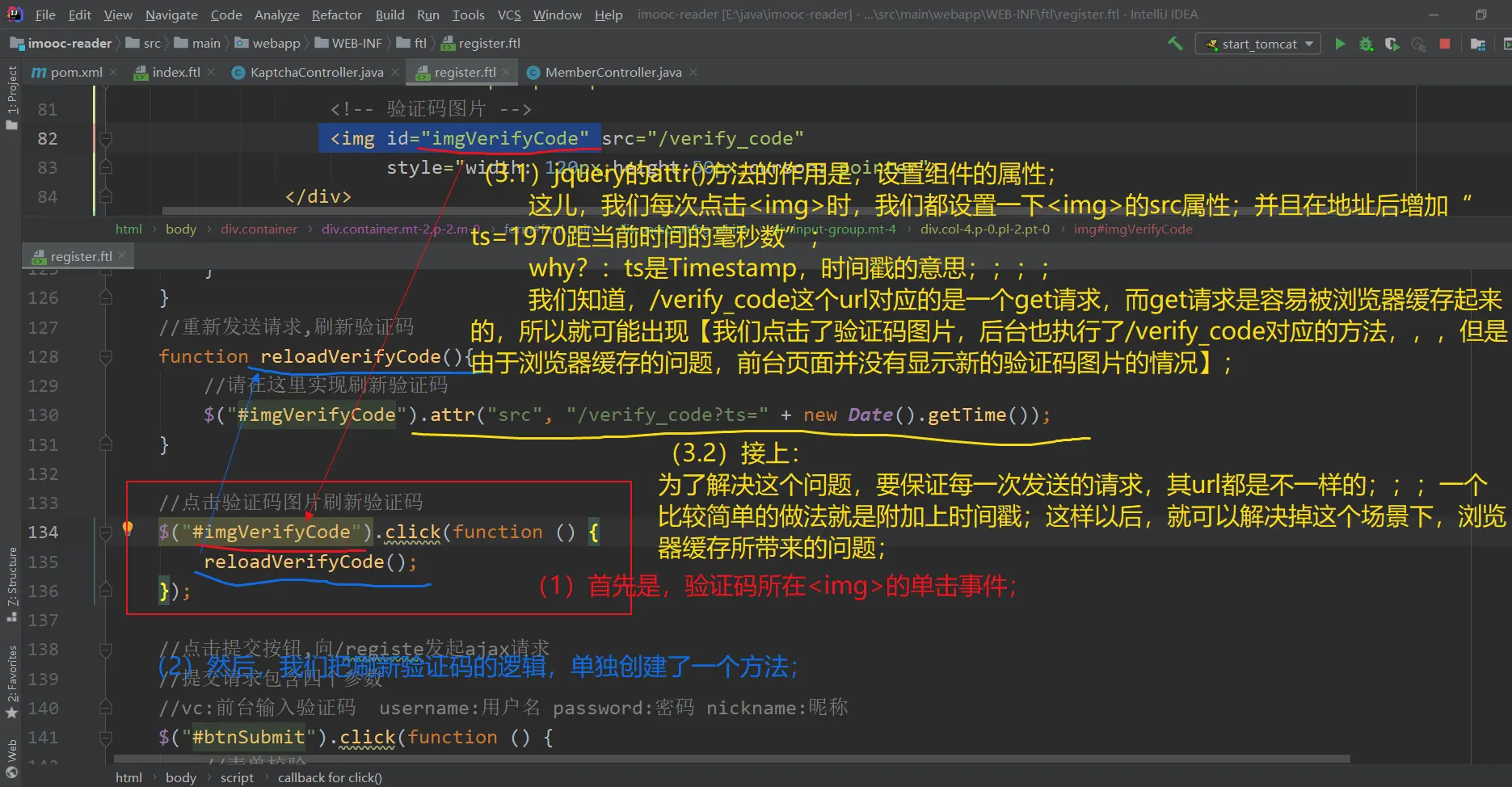
Task: Open the Window menu
Action: [x=557, y=15]
